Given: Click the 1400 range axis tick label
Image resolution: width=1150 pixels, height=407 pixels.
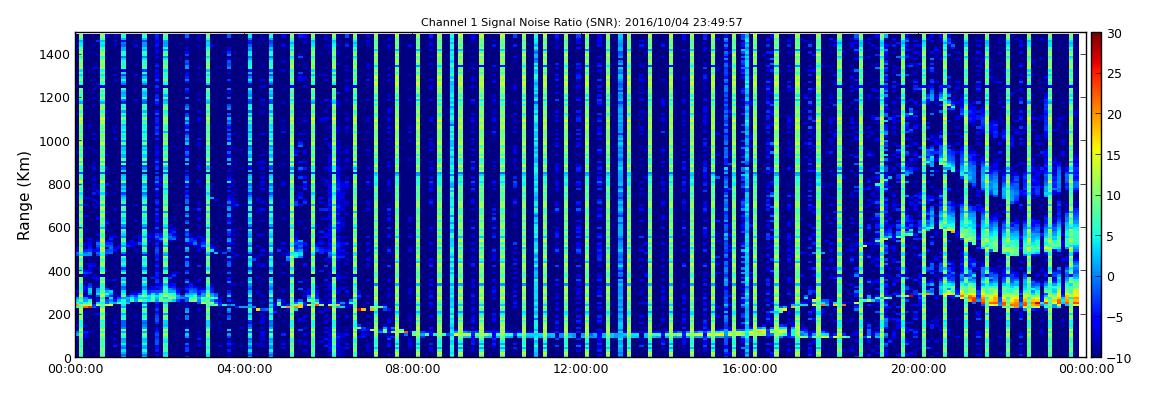Looking at the screenshot, I should coord(56,54).
